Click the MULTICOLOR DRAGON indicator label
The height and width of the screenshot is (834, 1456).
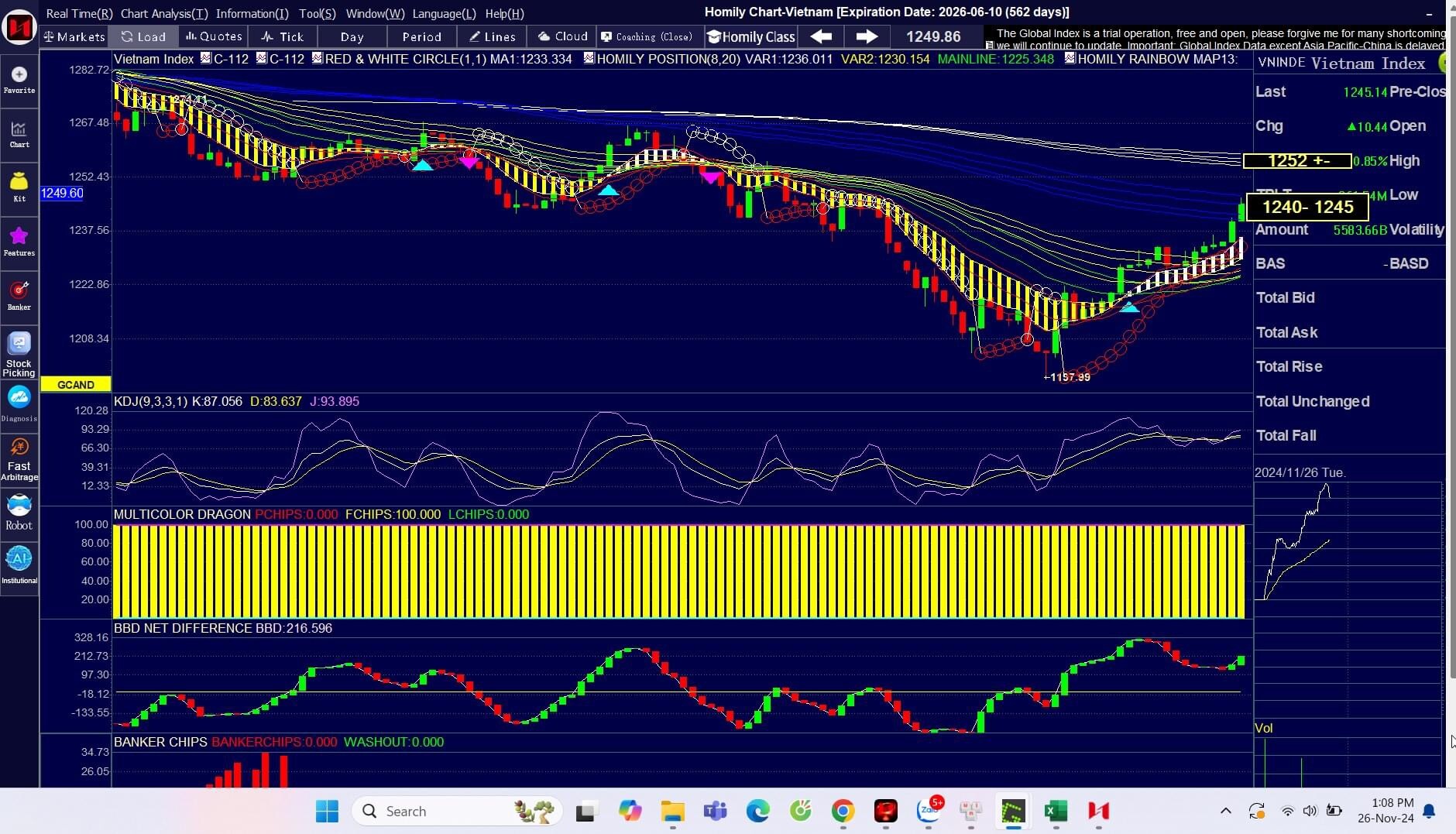[182, 514]
